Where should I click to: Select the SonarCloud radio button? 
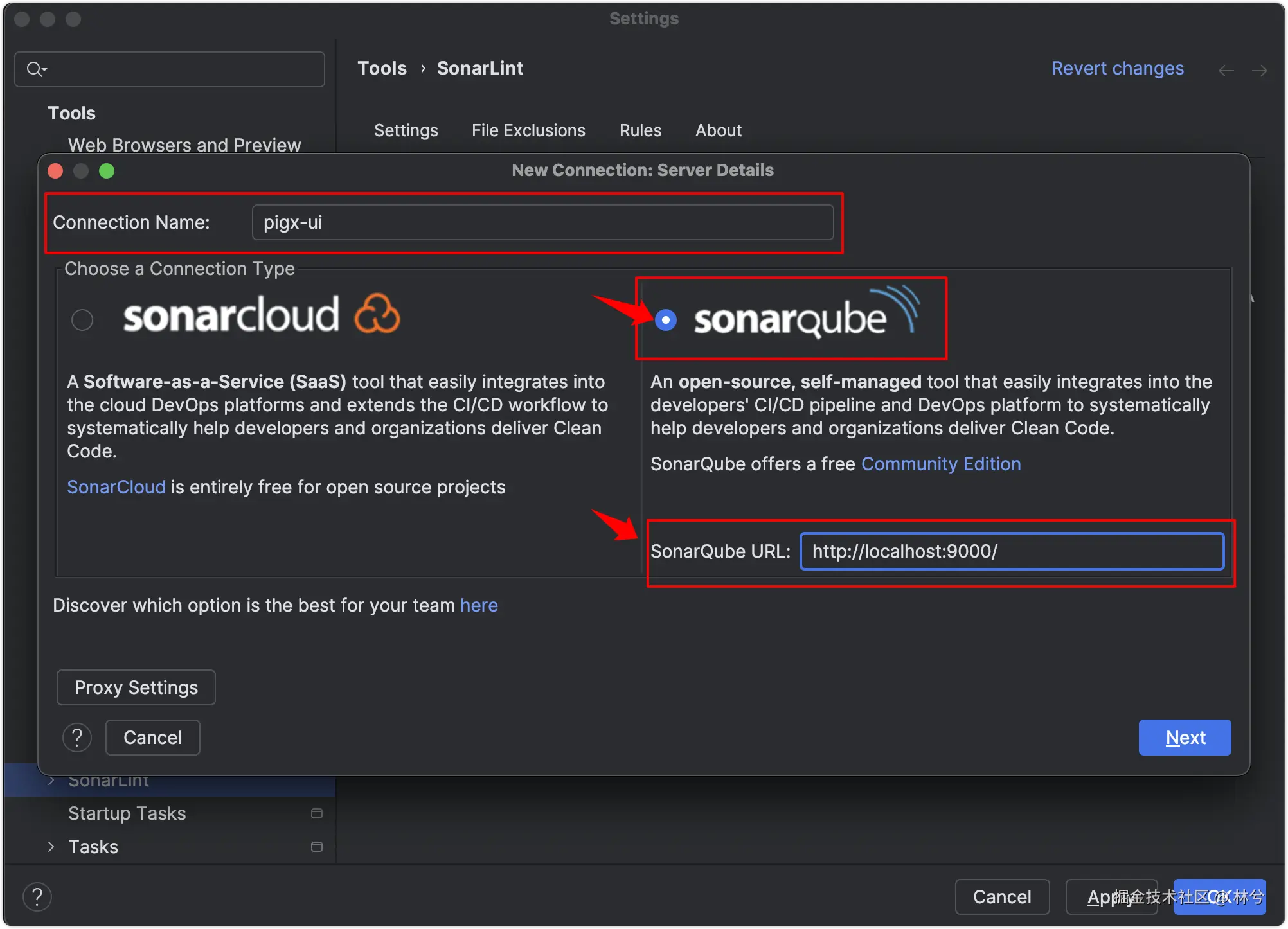point(82,319)
